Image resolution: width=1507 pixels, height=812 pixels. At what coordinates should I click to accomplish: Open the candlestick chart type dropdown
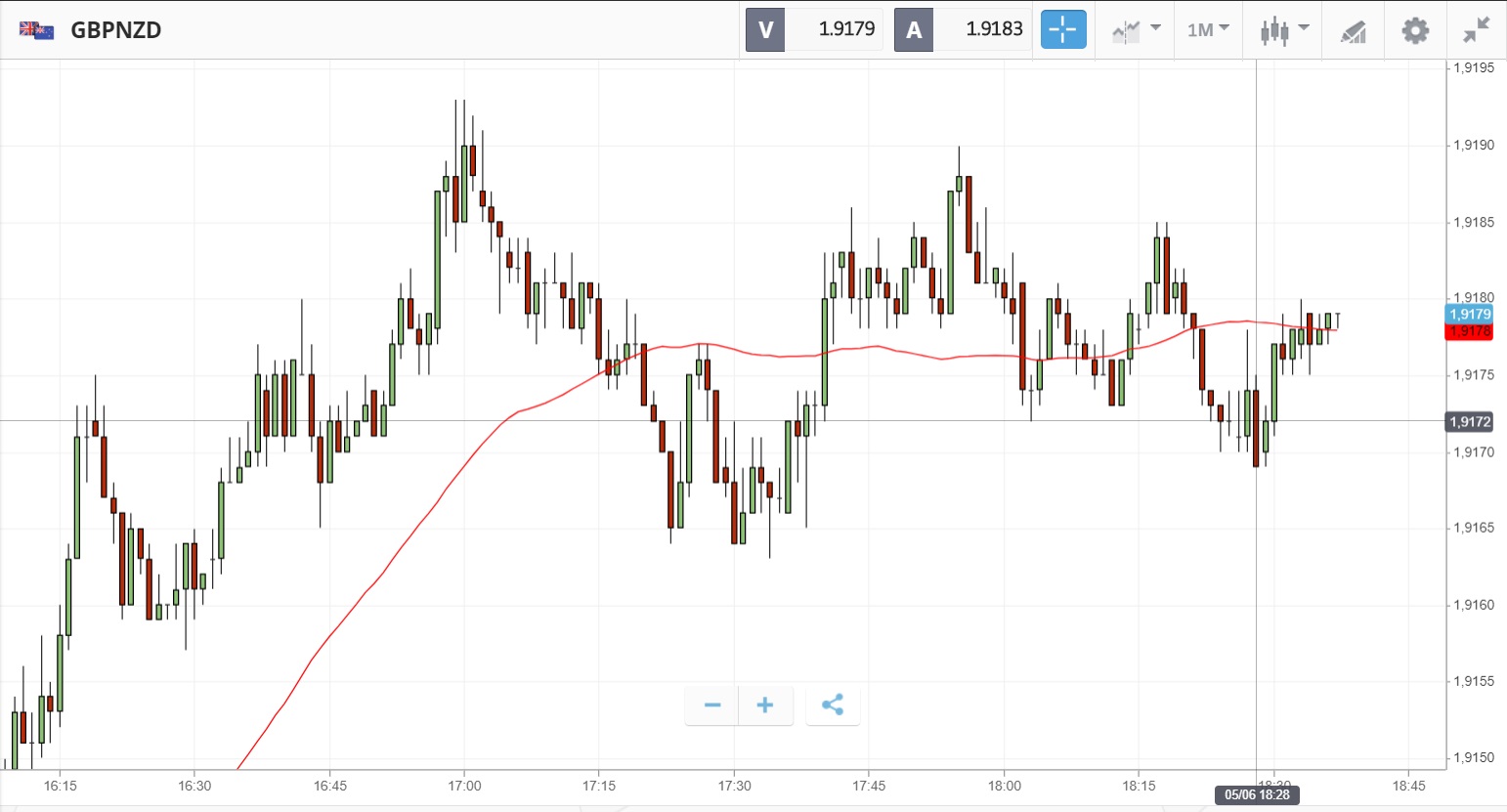(x=1283, y=30)
